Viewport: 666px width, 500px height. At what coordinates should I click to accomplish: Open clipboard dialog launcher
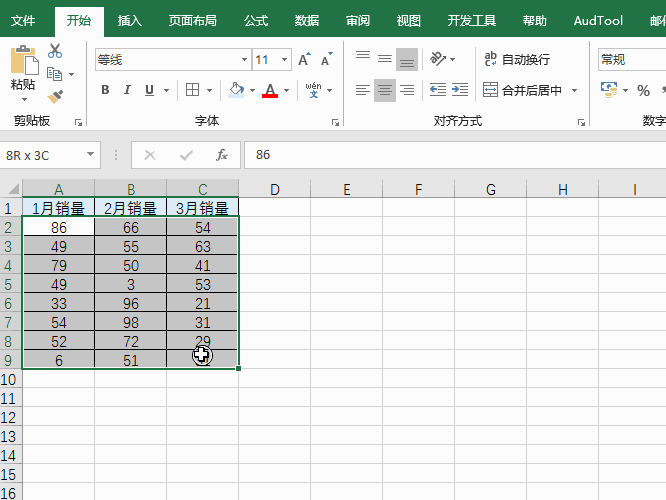79,122
